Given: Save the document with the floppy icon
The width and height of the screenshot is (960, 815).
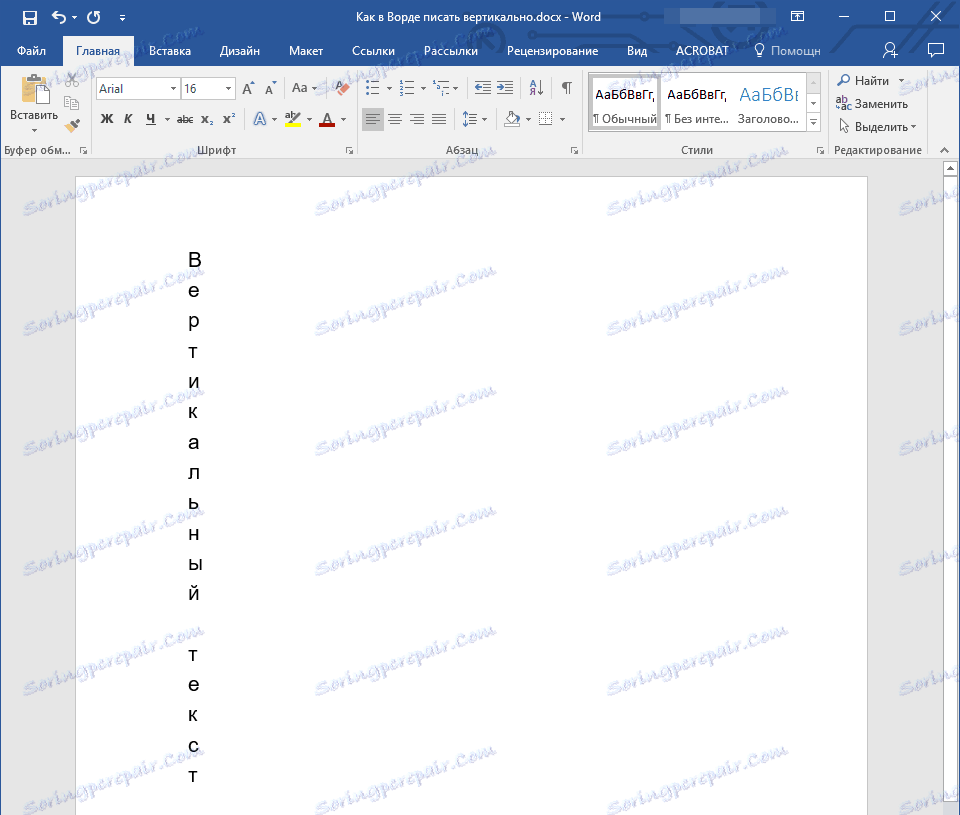Looking at the screenshot, I should point(29,17).
